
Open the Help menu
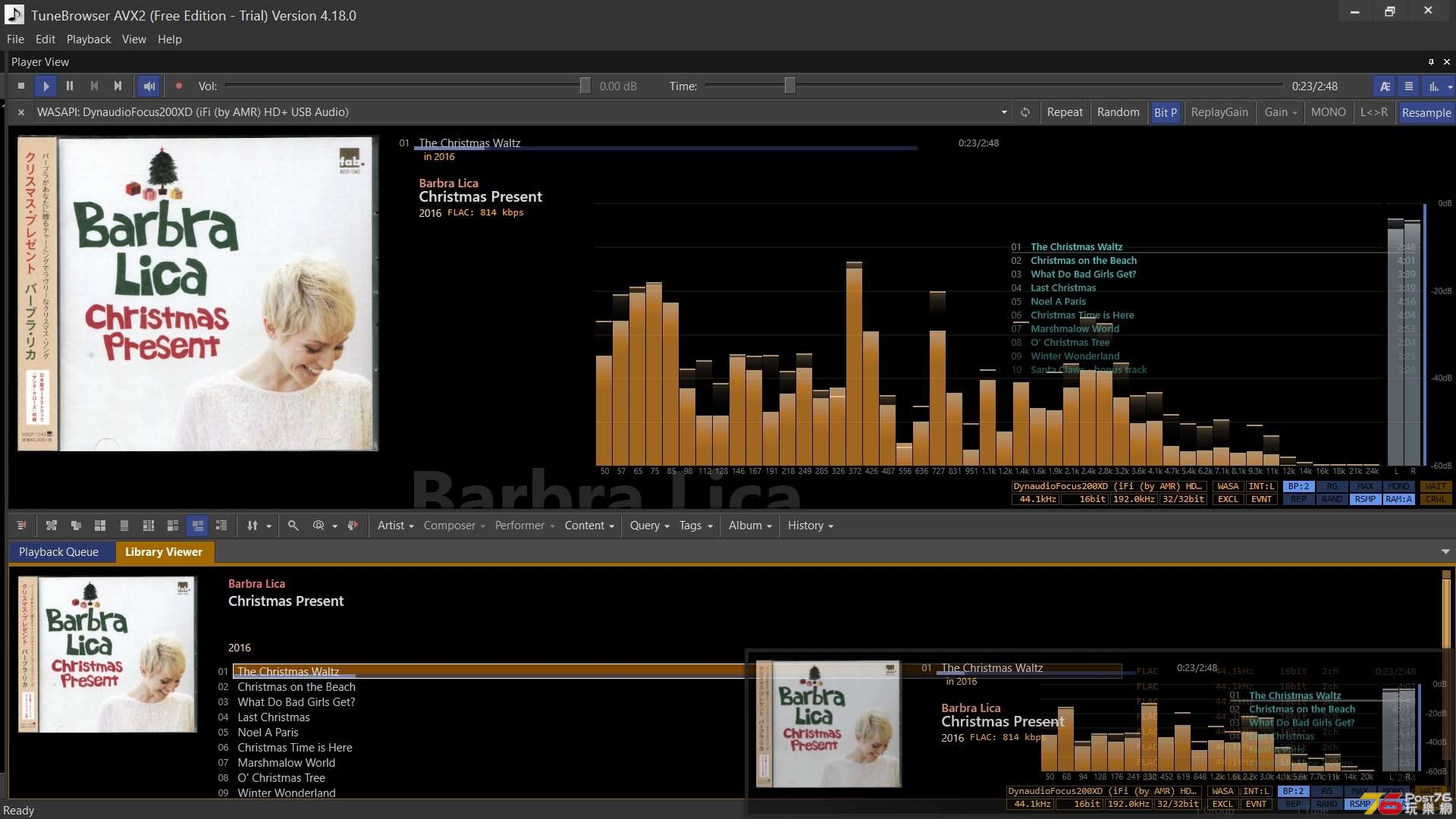click(x=169, y=39)
